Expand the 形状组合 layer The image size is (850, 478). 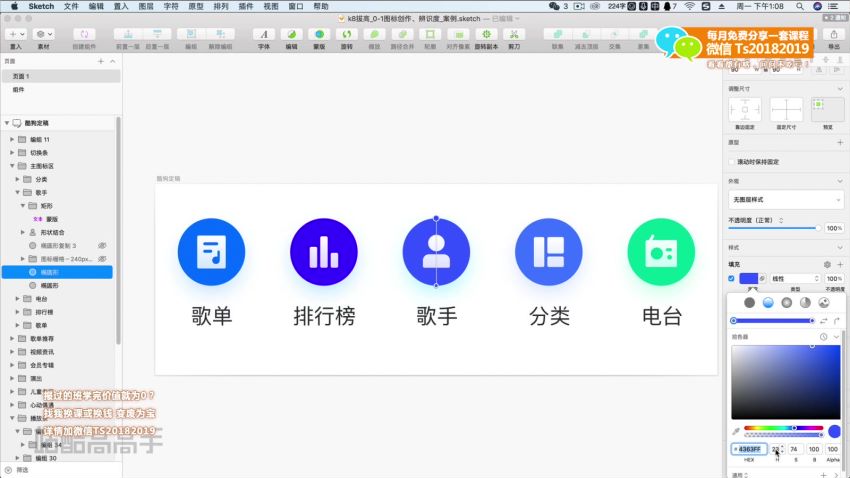(x=23, y=232)
